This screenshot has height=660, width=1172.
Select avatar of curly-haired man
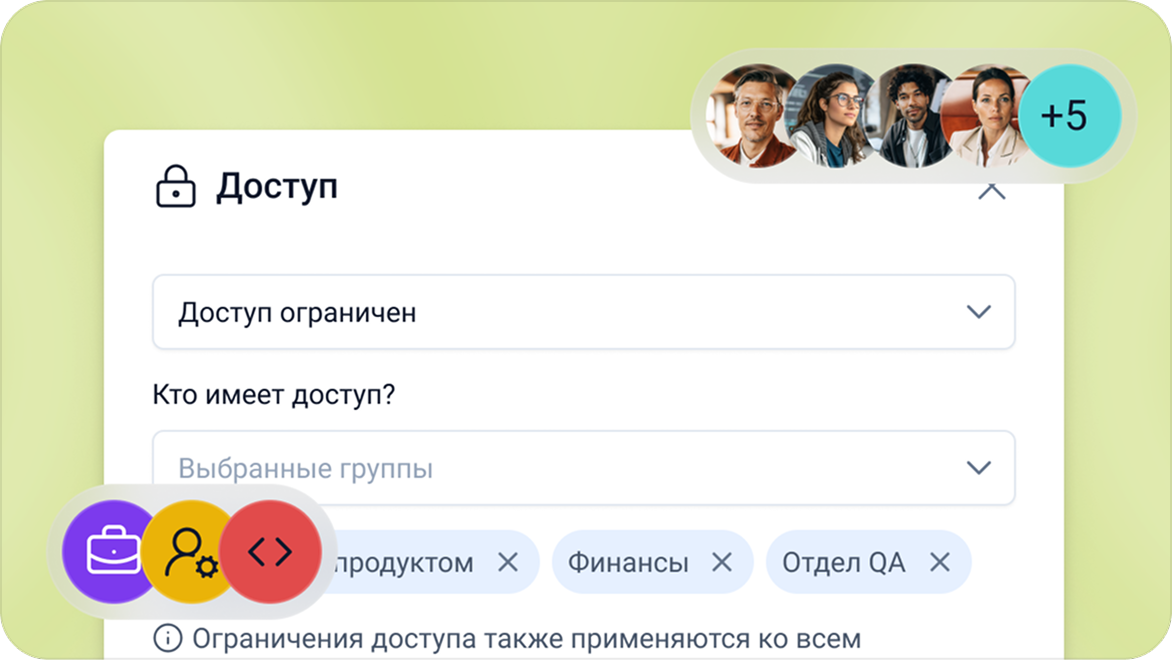click(910, 116)
